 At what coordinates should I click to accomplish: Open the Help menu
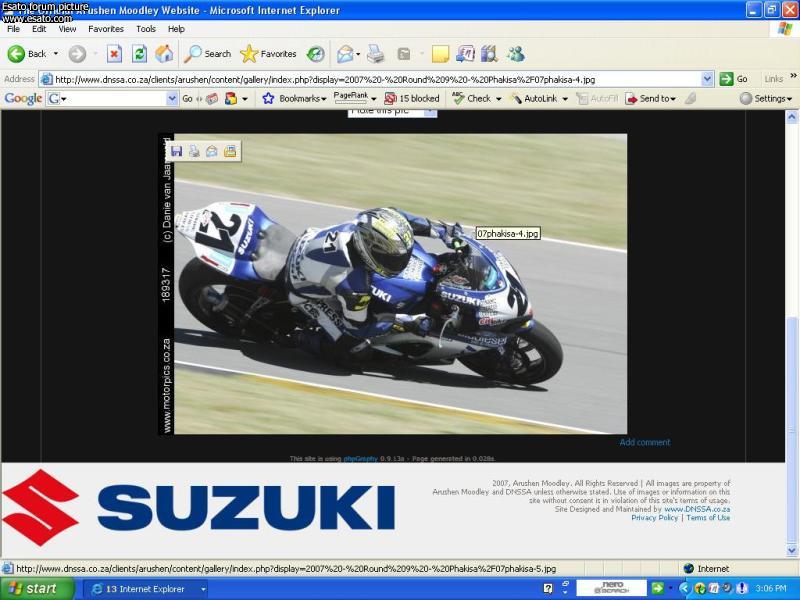176,29
